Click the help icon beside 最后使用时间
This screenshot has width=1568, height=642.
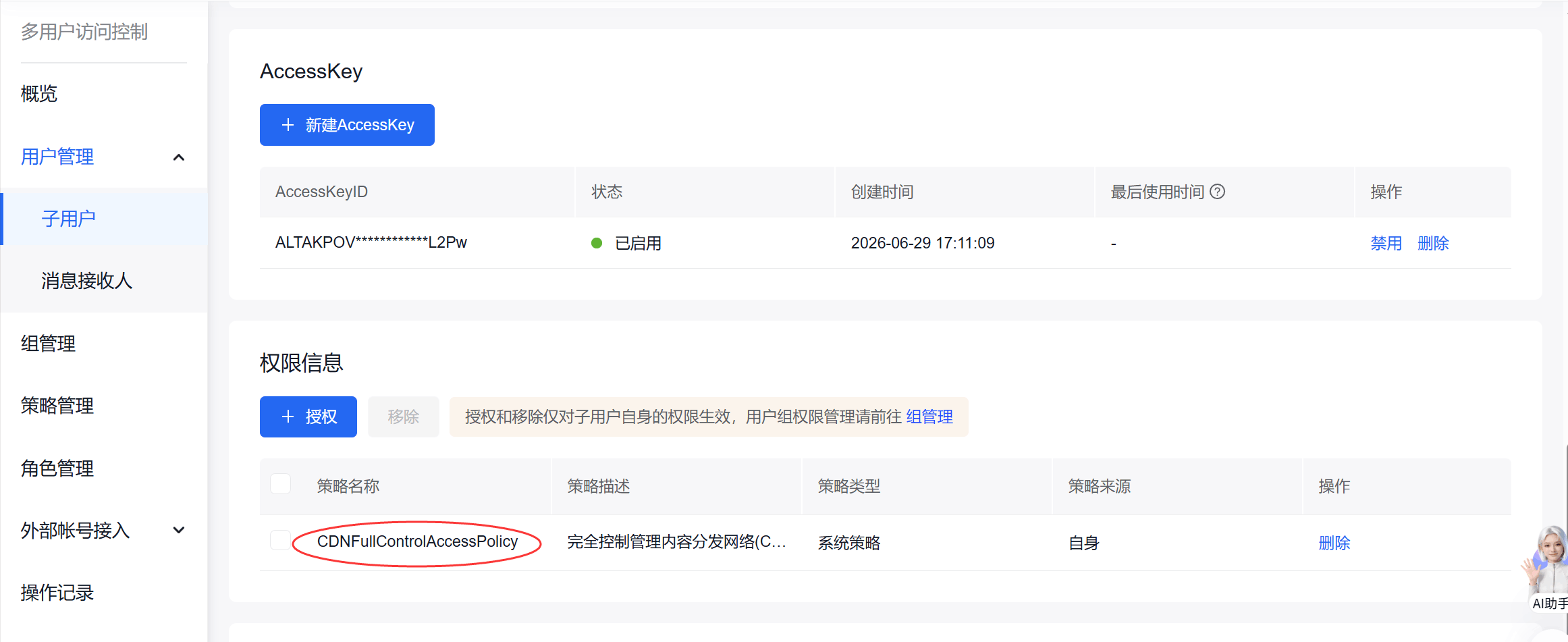tap(1217, 192)
